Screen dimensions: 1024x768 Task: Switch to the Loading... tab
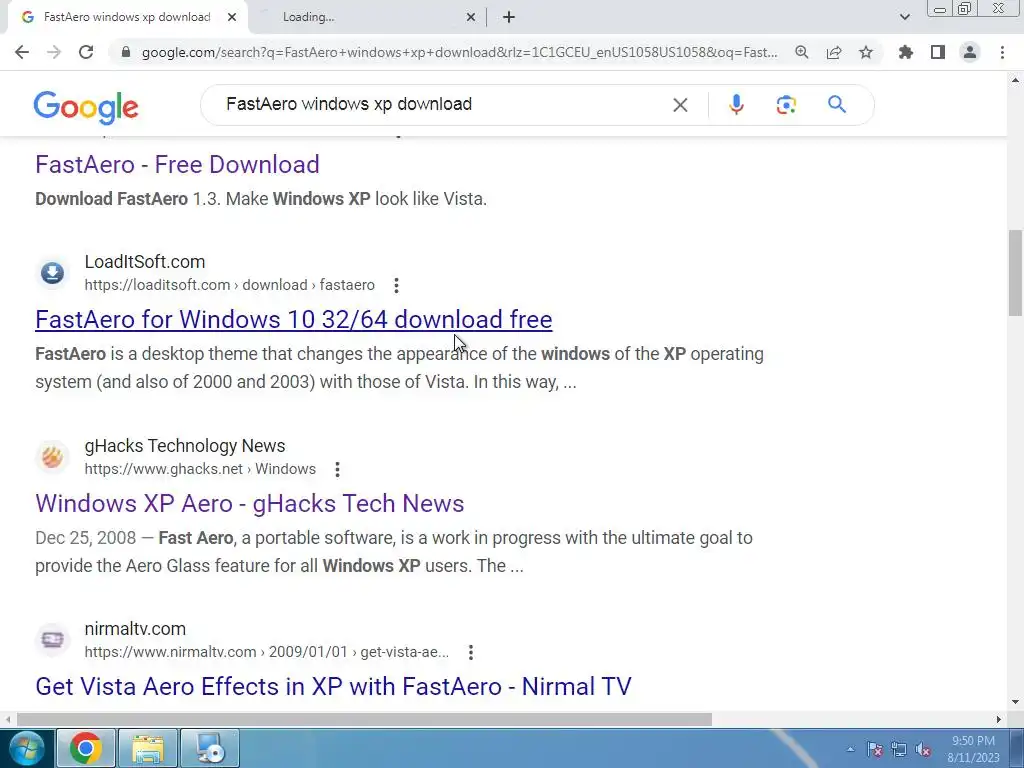pyautogui.click(x=308, y=17)
